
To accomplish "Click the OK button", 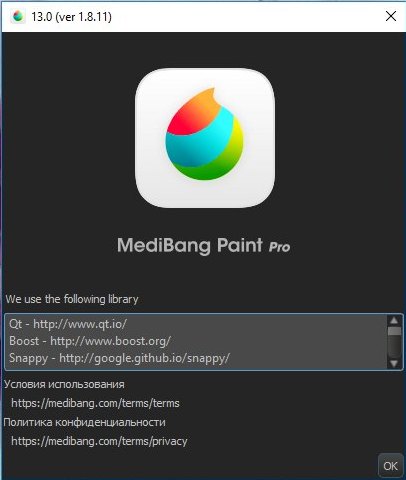I will (x=390, y=465).
